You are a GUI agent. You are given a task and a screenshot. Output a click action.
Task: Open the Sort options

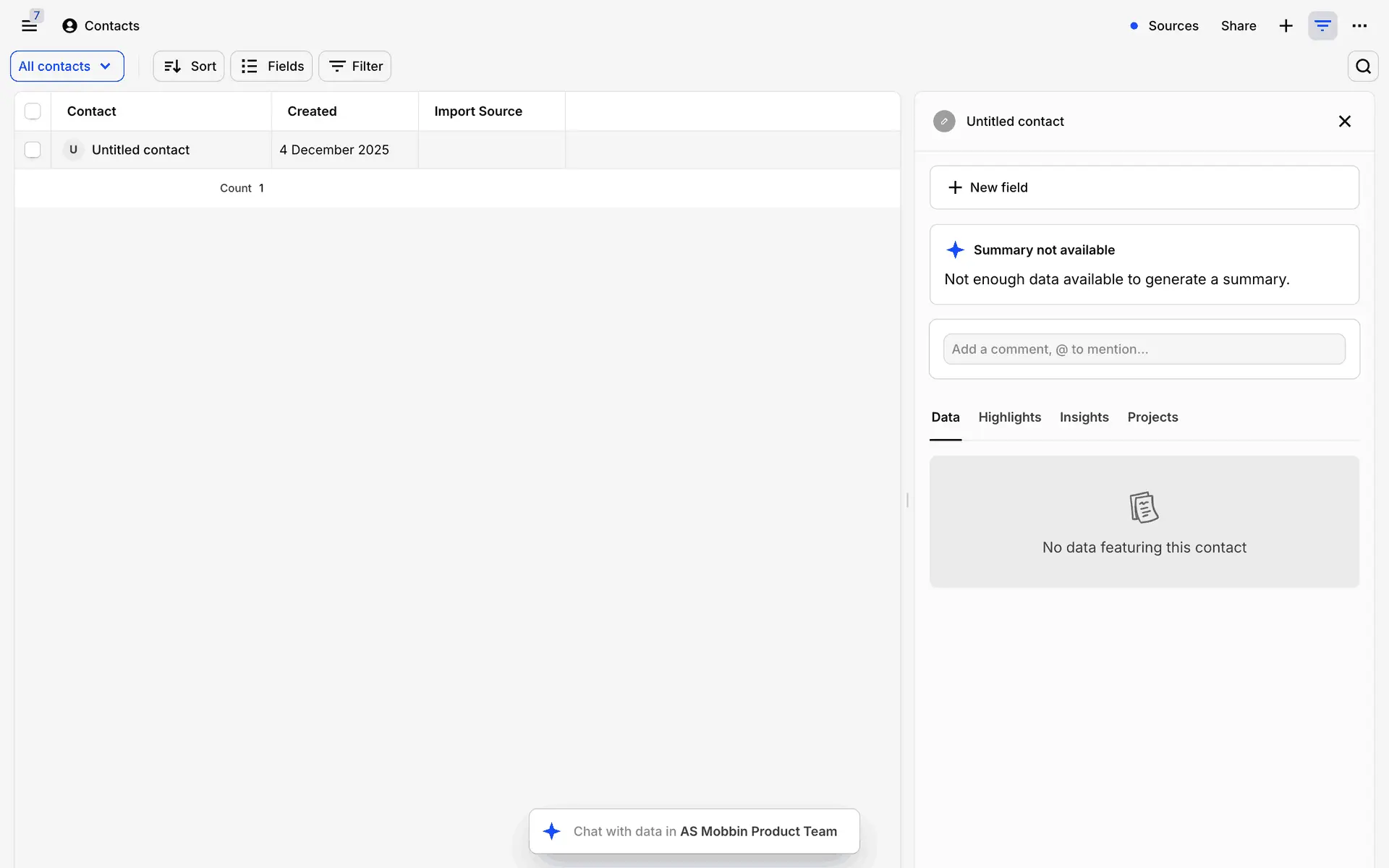189,67
